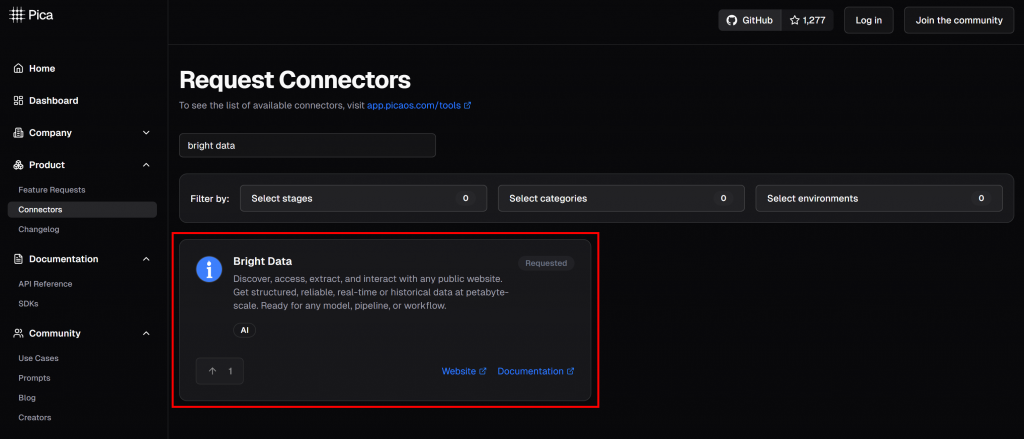Image resolution: width=1024 pixels, height=439 pixels.
Task: Open the Select categories filter dropdown
Action: tap(620, 198)
